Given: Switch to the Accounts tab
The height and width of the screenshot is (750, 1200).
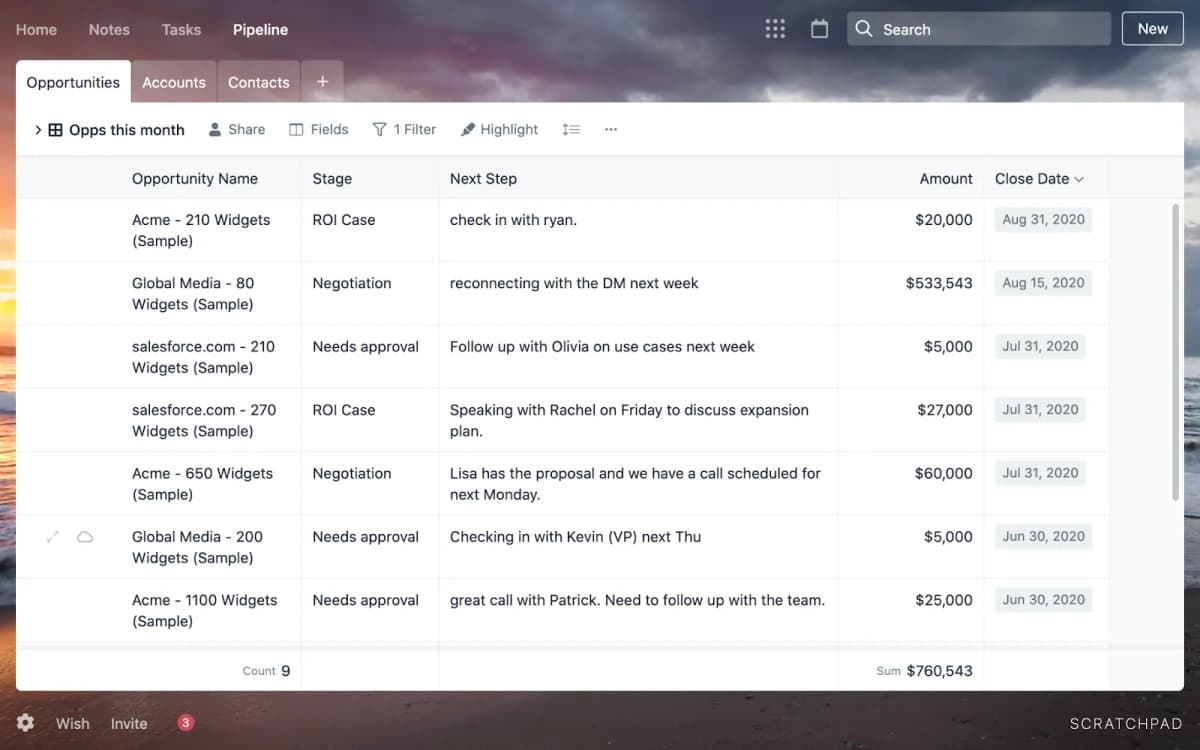Looking at the screenshot, I should tap(174, 82).
